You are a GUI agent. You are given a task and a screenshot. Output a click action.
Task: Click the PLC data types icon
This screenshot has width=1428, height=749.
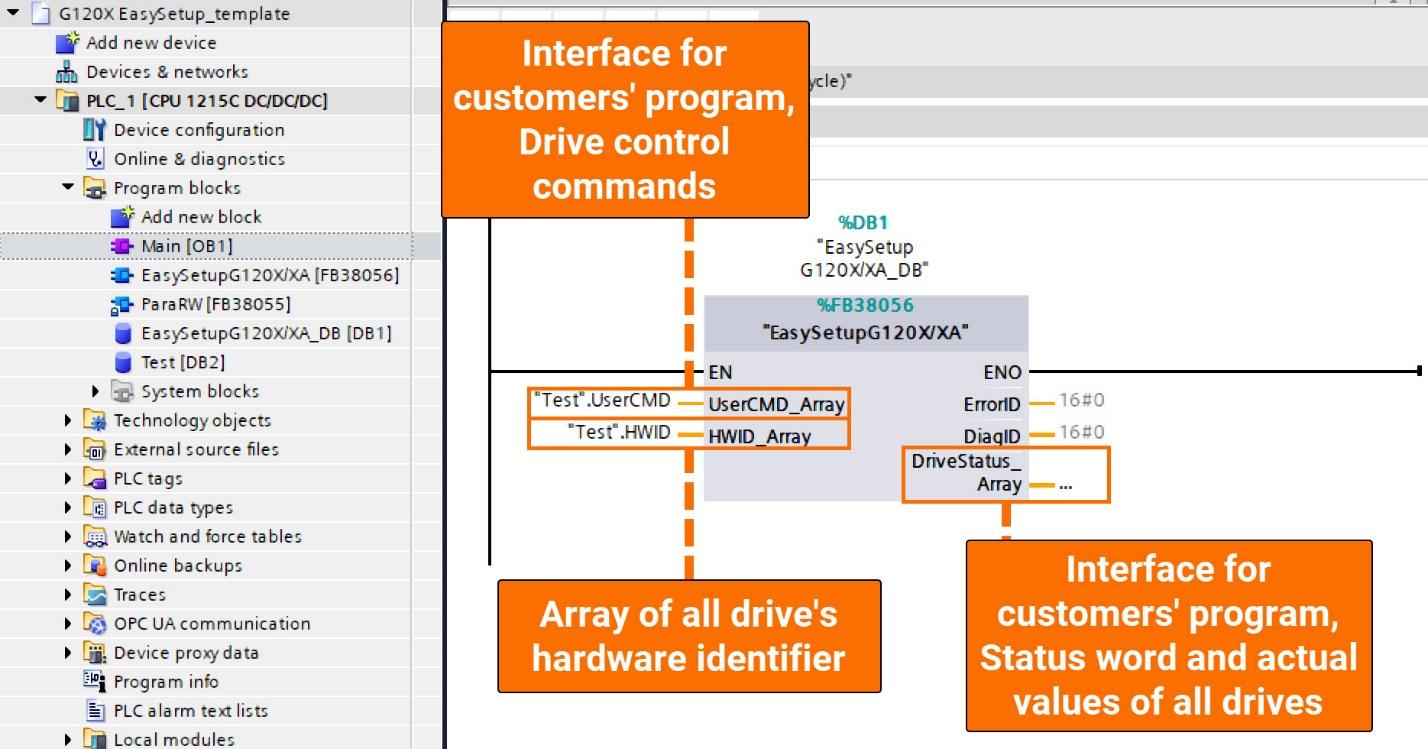95,507
